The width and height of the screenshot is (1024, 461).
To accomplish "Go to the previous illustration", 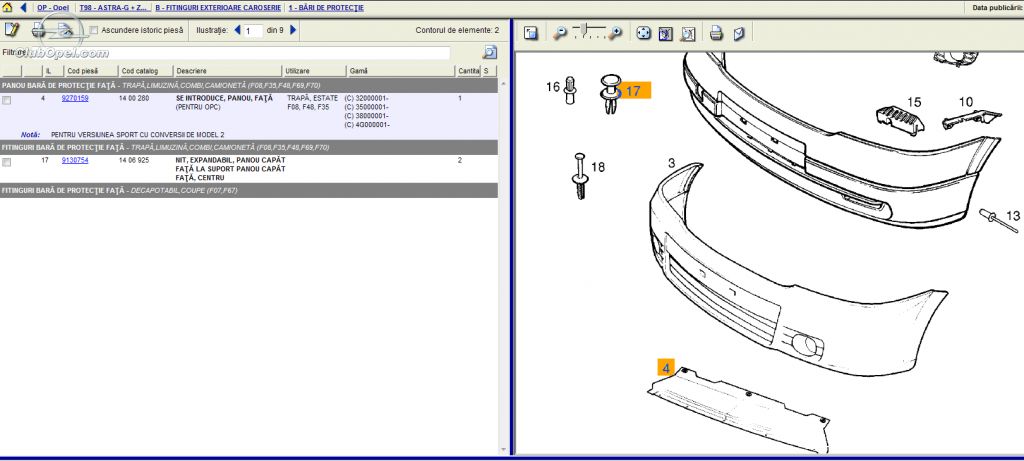I will 237,30.
